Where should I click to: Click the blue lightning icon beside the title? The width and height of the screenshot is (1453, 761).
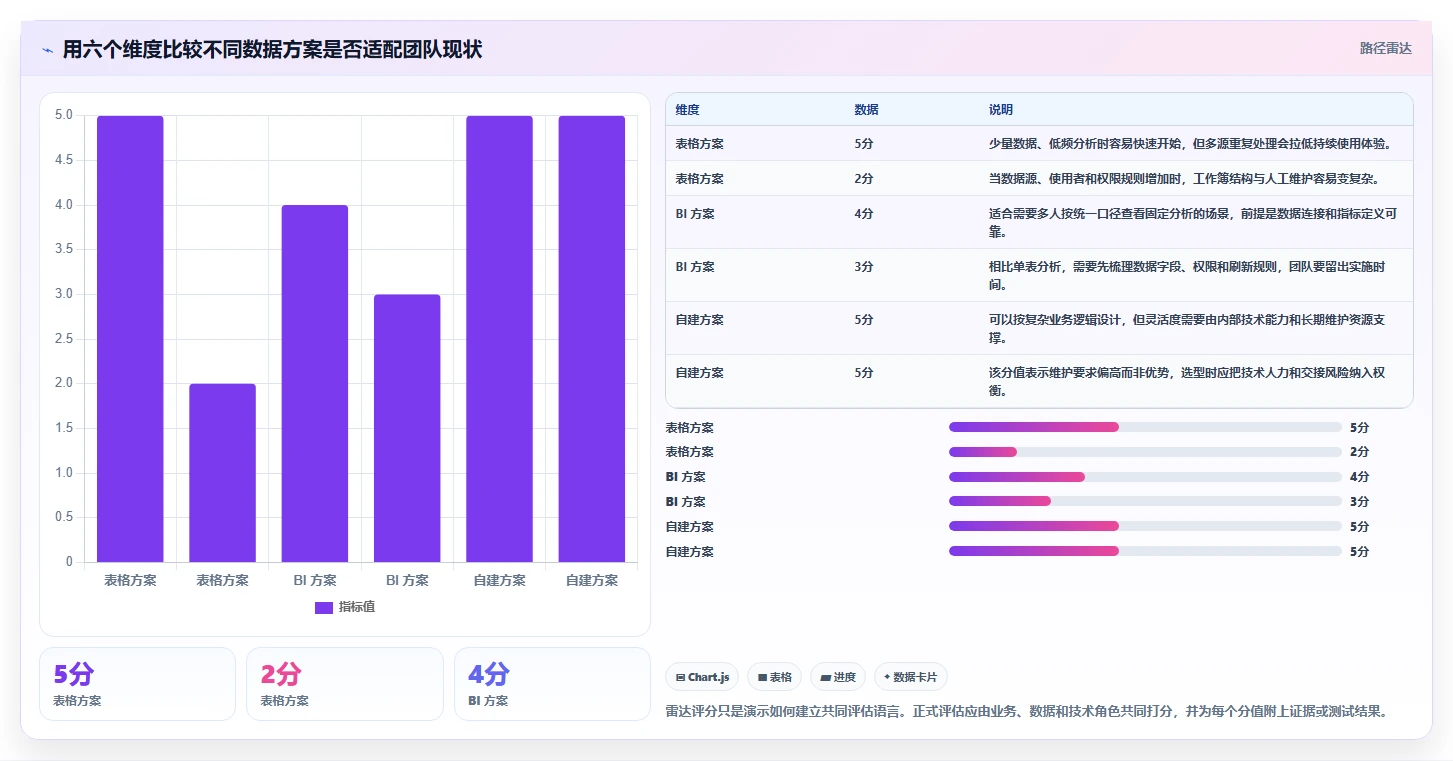(47, 50)
